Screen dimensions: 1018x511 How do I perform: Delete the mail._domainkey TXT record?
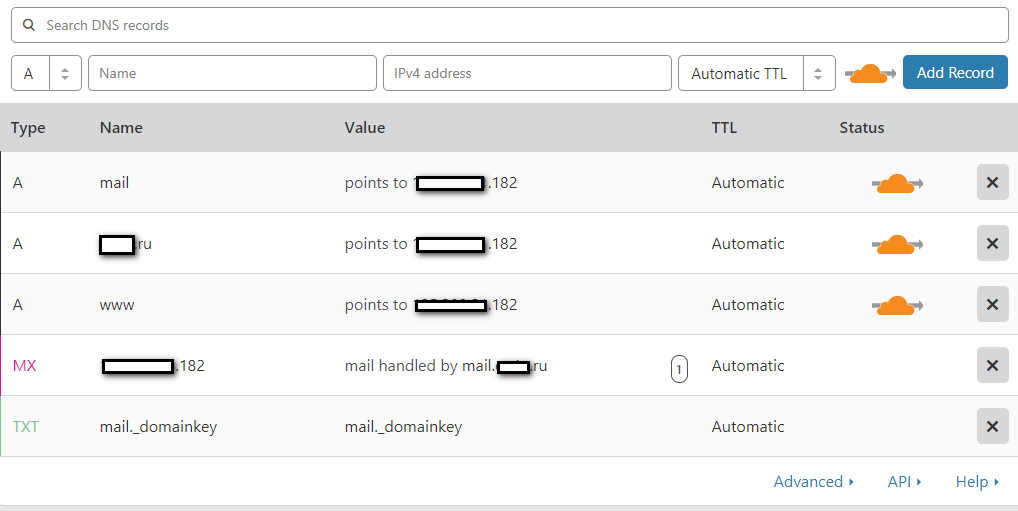tap(992, 427)
